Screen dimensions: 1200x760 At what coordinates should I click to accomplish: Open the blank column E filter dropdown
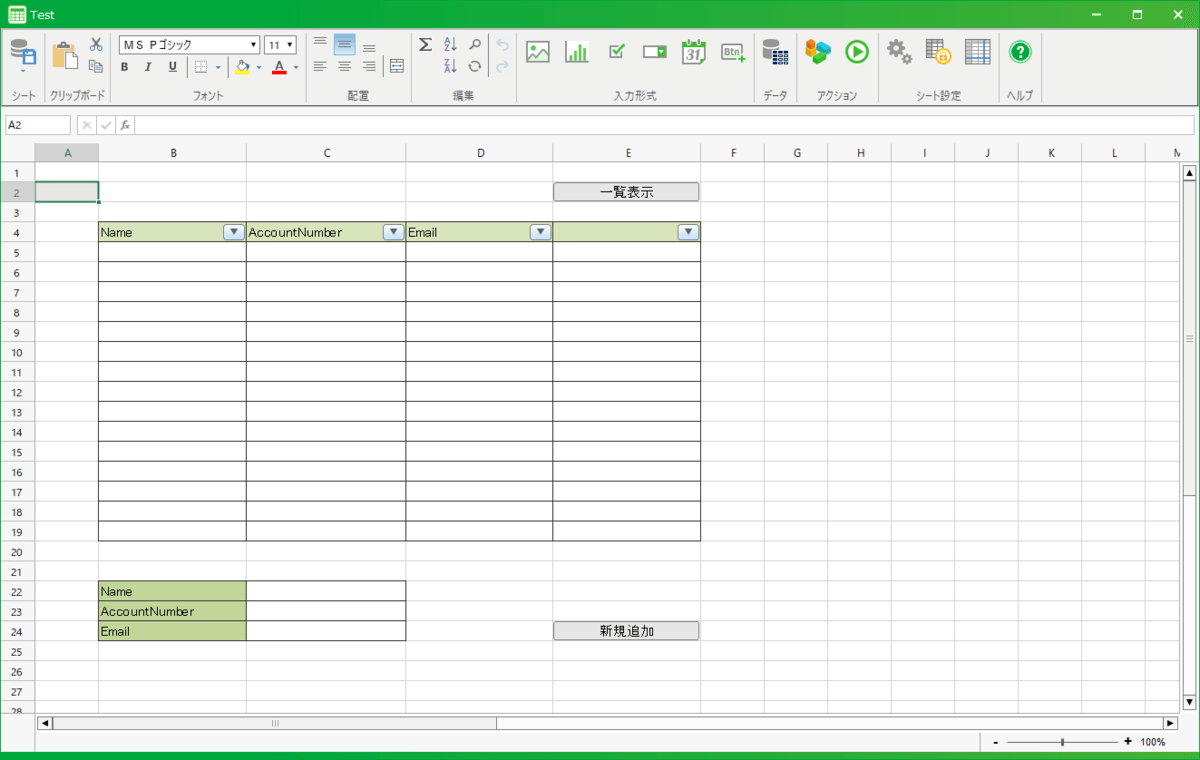point(688,232)
